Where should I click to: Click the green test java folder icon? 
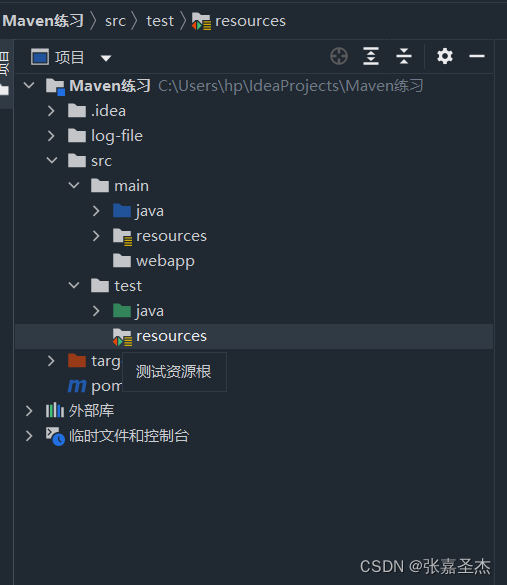pos(122,311)
